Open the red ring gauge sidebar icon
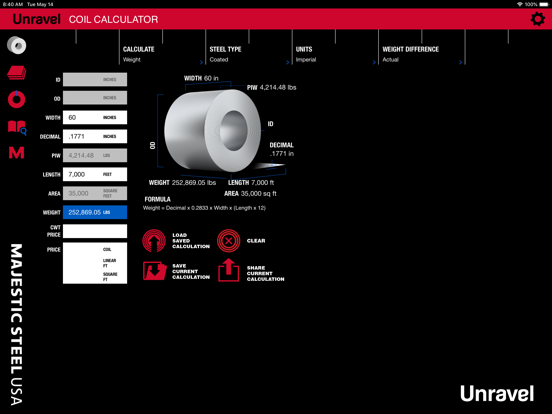This screenshot has width=552, height=414. point(17,99)
